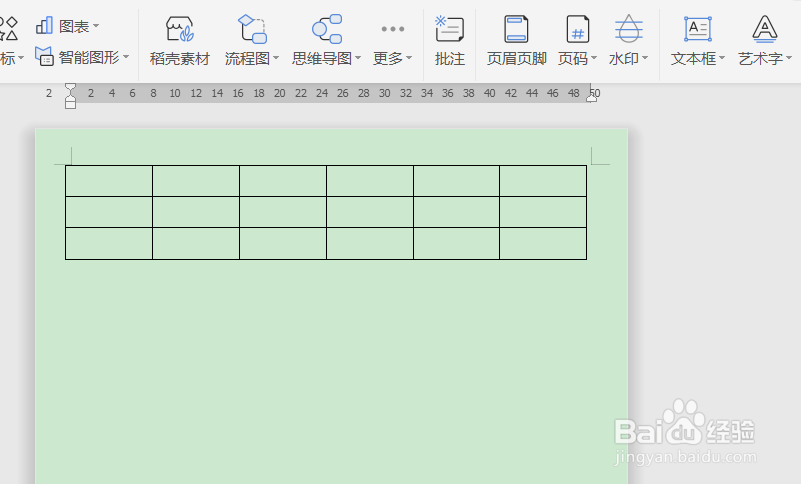
Task: Expand the 文本框 dropdown arrow
Action: [x=721, y=58]
